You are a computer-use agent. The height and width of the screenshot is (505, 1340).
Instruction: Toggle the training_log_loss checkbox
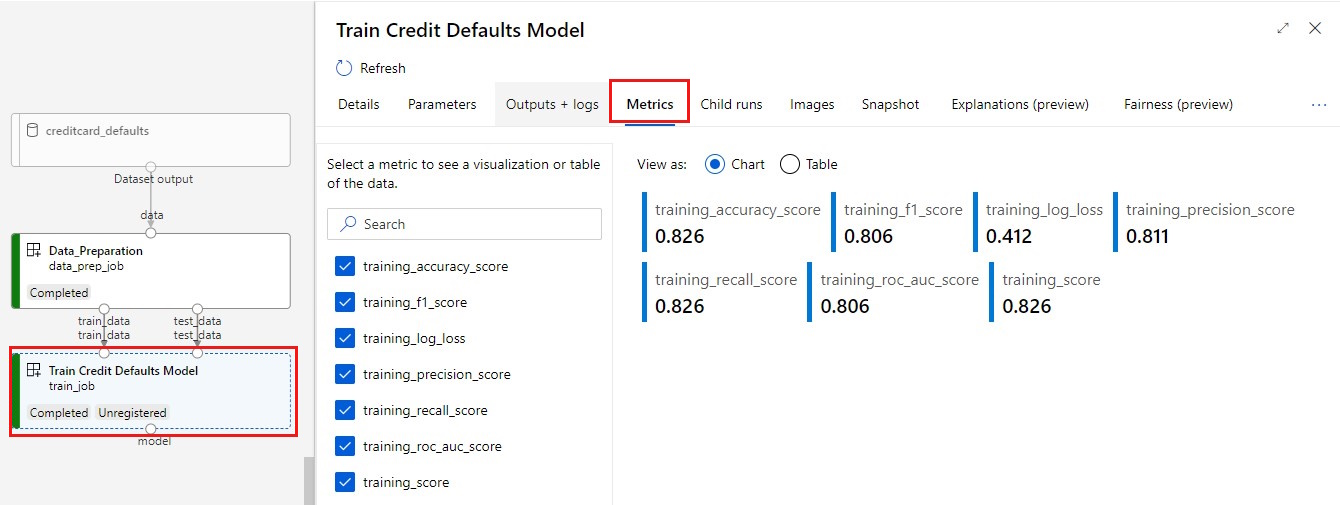pyautogui.click(x=345, y=338)
